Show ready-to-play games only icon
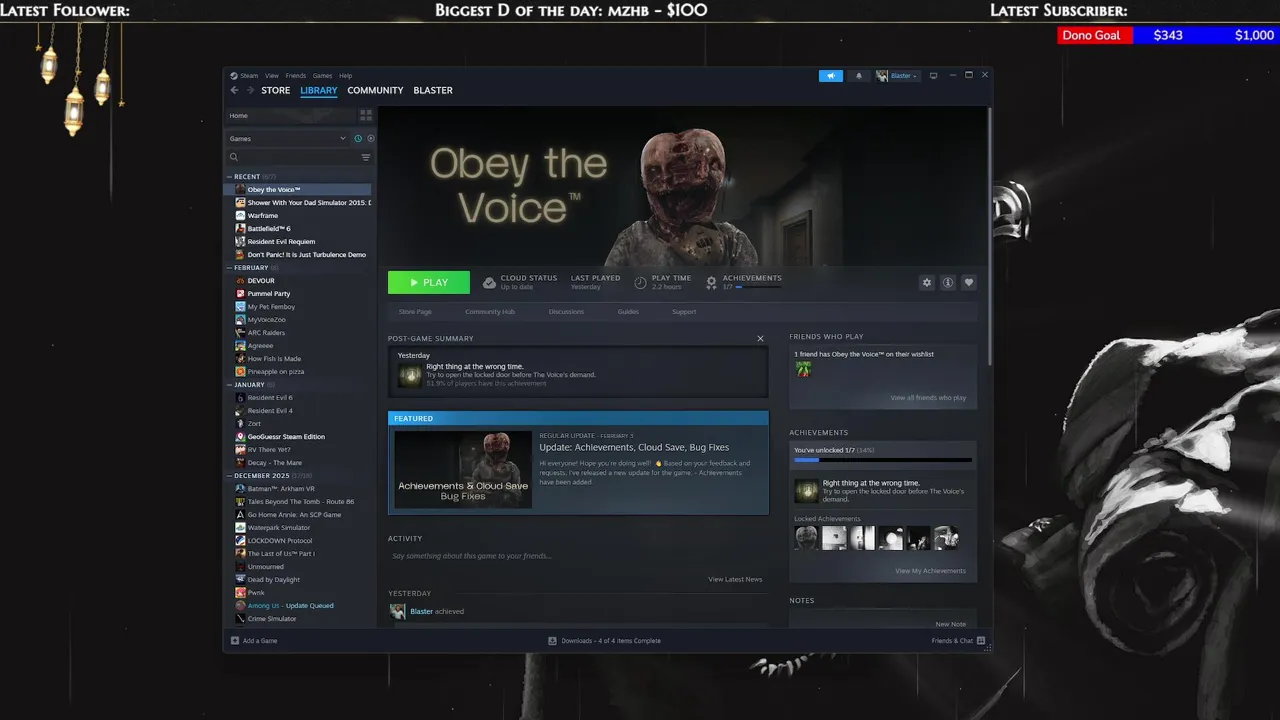 [x=370, y=139]
